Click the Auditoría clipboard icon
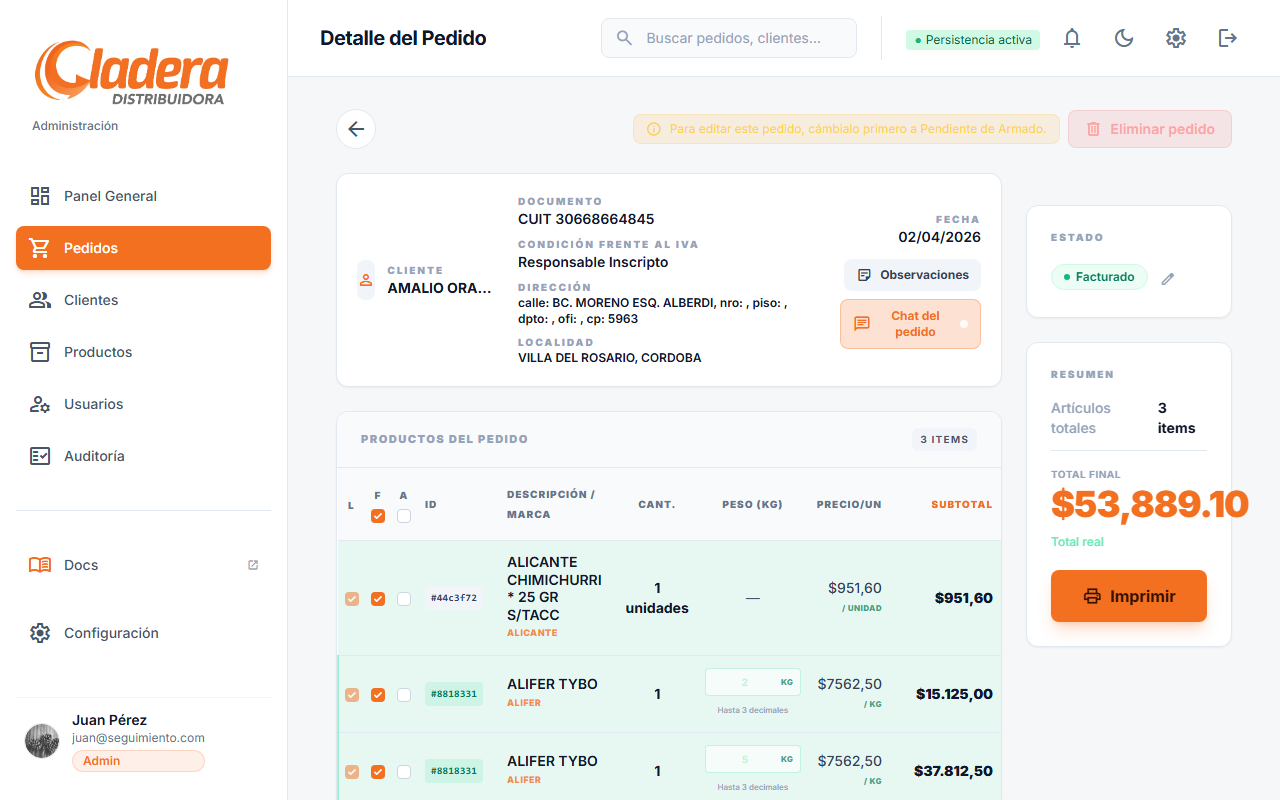This screenshot has height=800, width=1280. (40, 455)
